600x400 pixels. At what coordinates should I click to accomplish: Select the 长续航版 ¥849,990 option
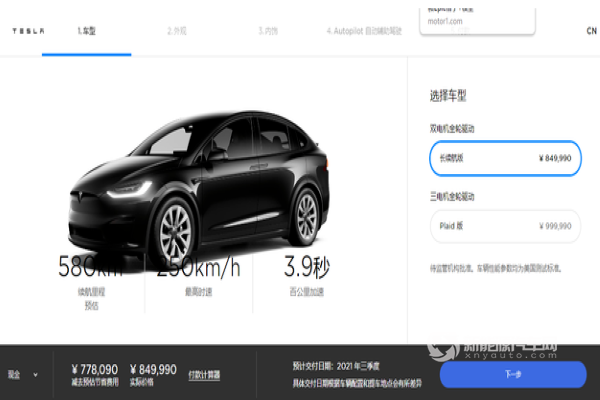(x=505, y=158)
